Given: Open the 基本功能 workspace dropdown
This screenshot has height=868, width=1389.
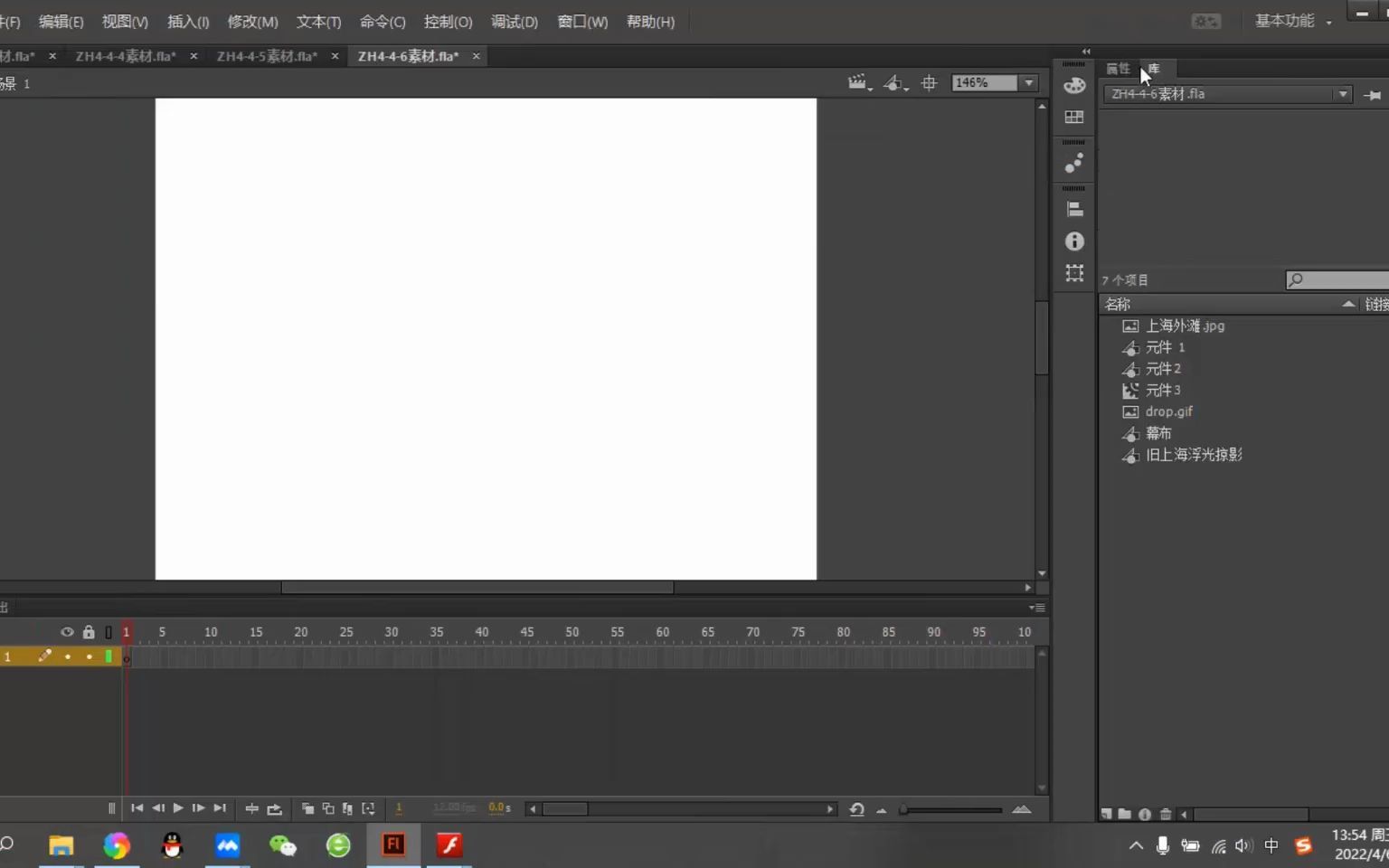Looking at the screenshot, I should point(1293,21).
